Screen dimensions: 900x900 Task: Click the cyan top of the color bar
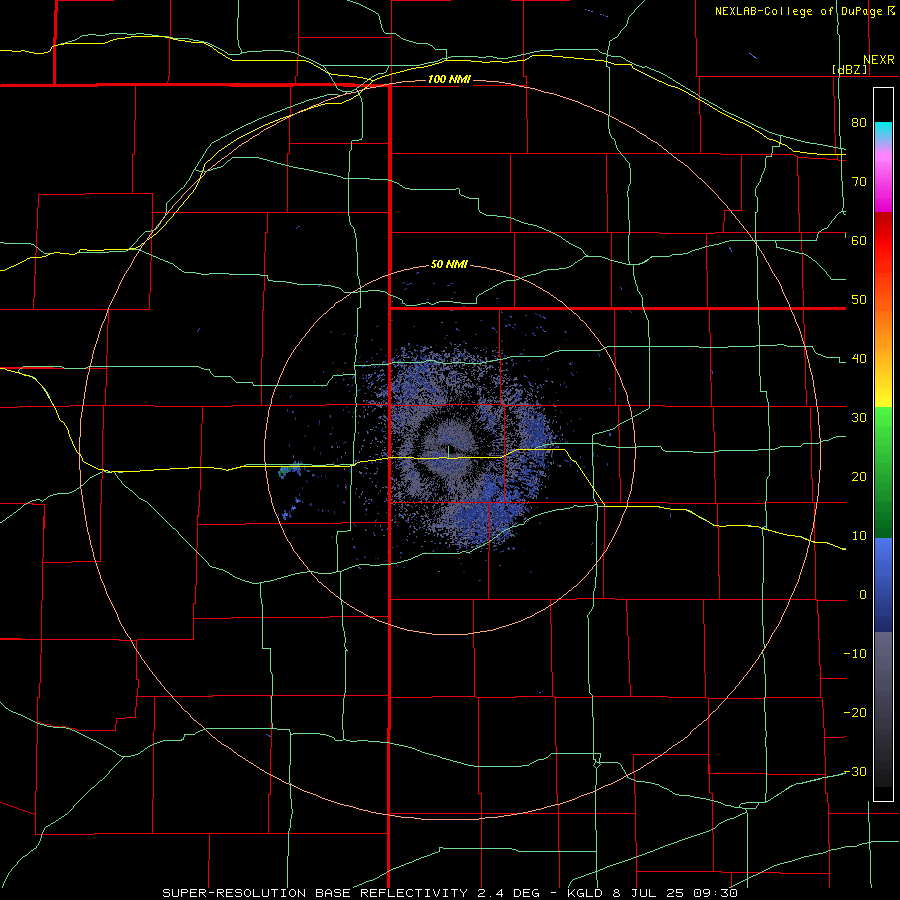pos(883,131)
